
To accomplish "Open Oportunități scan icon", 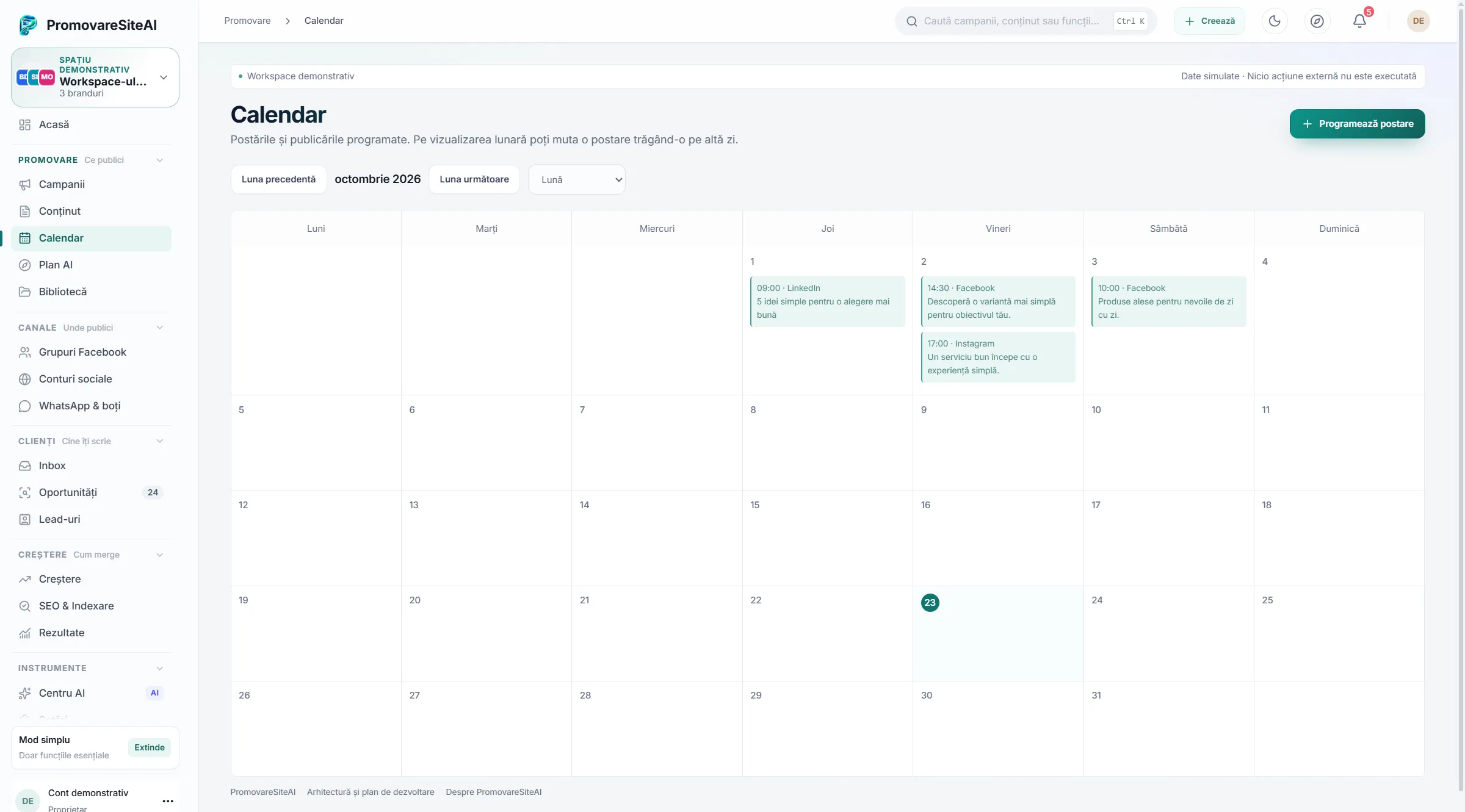I will [24, 492].
